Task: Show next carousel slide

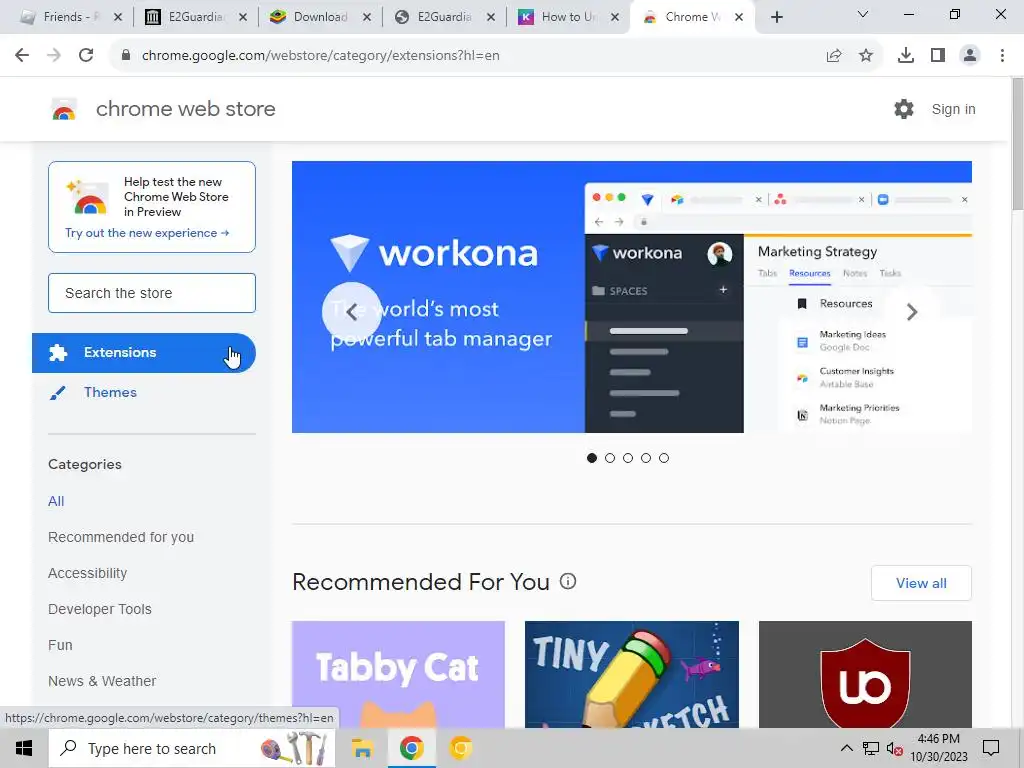Action: (x=912, y=312)
